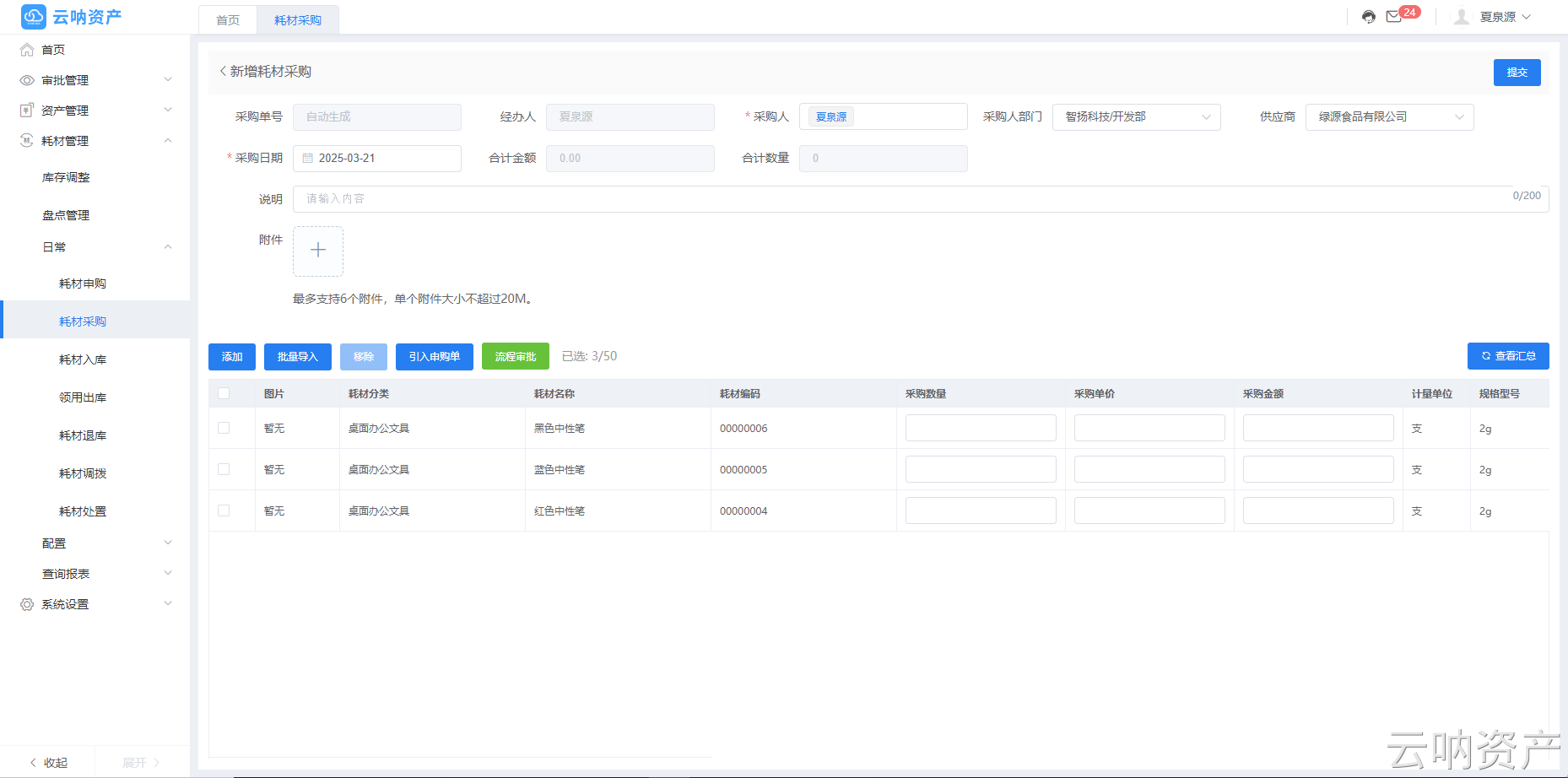The image size is (1568, 778).
Task: Click the asset icon beside 资产管理
Action: [27, 111]
